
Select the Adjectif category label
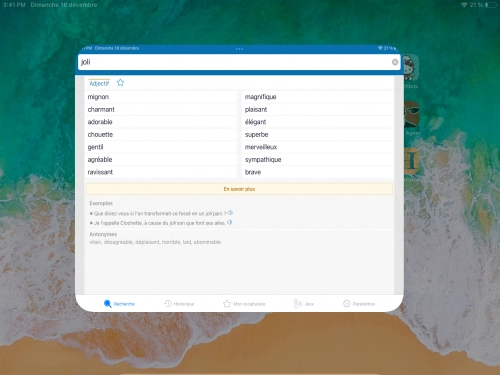pyautogui.click(x=99, y=83)
